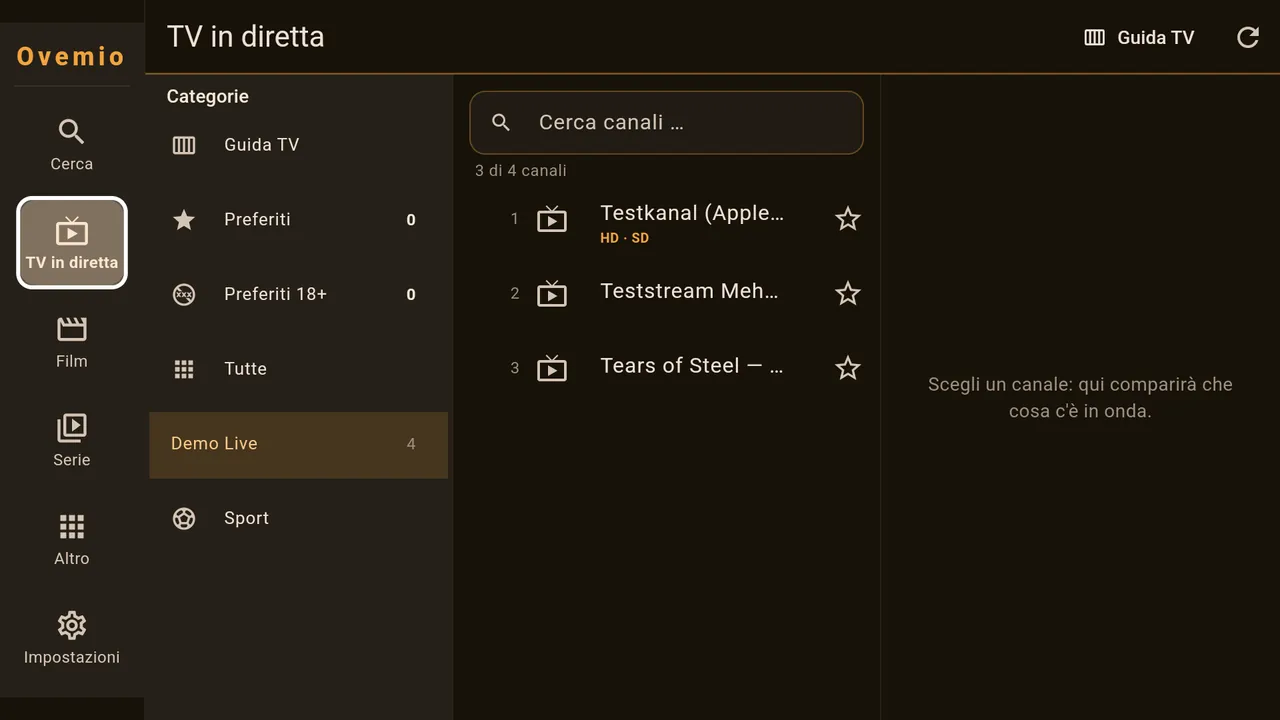Select Demo Live category
Viewport: 1280px width, 720px height.
click(298, 444)
